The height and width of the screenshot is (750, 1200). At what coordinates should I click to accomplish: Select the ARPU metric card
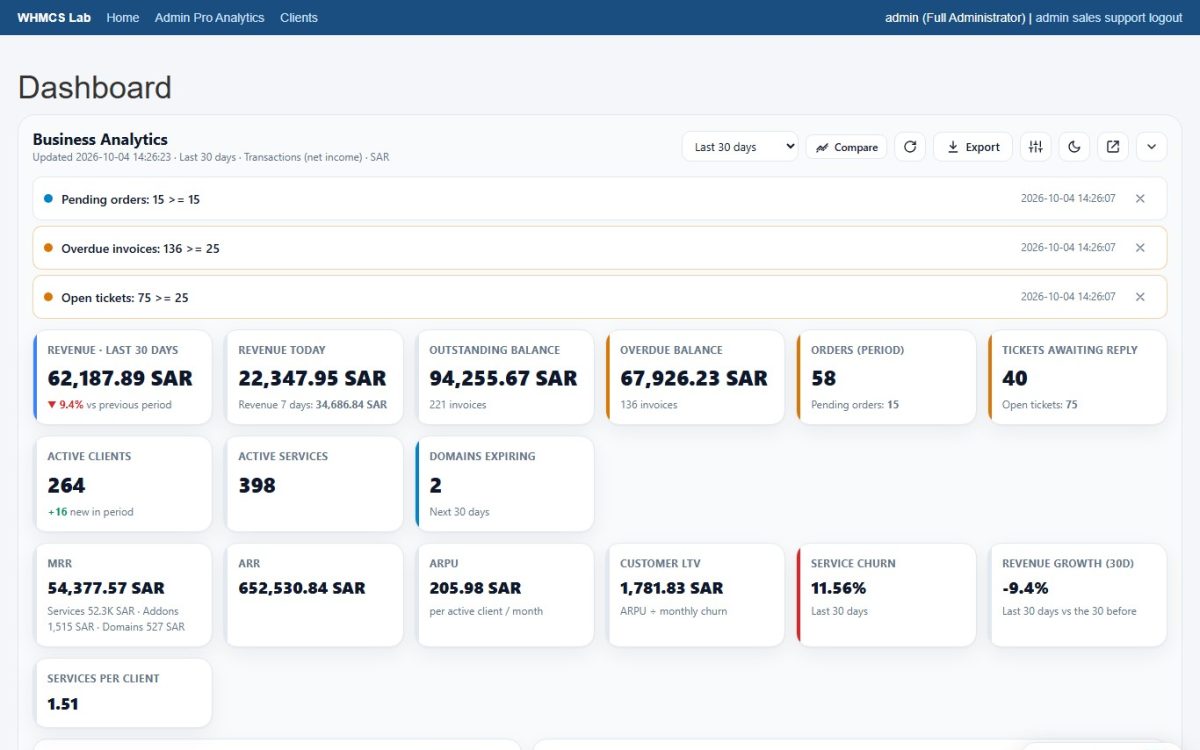[506, 595]
